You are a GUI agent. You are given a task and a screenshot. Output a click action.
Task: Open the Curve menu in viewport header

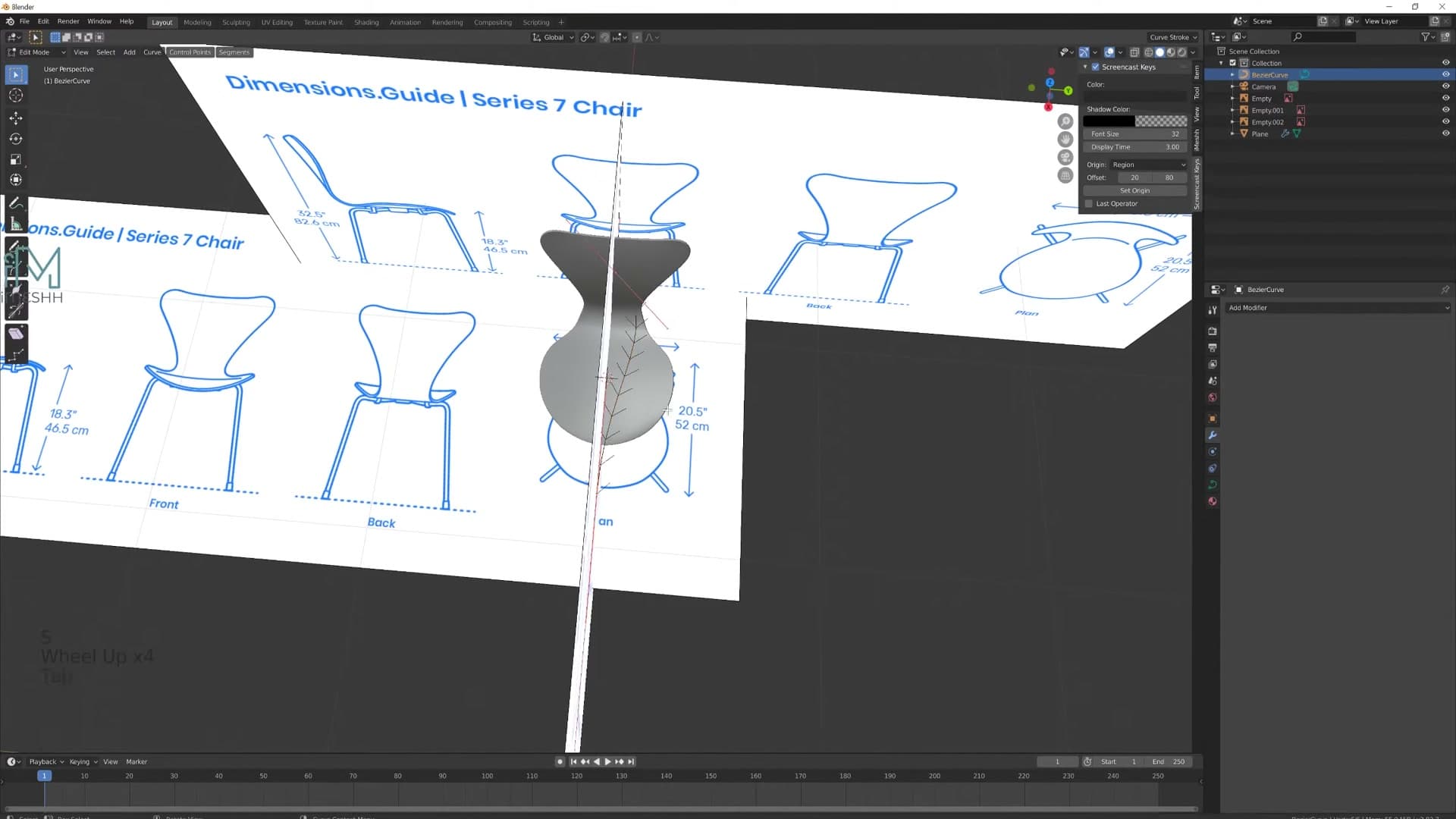pyautogui.click(x=152, y=52)
